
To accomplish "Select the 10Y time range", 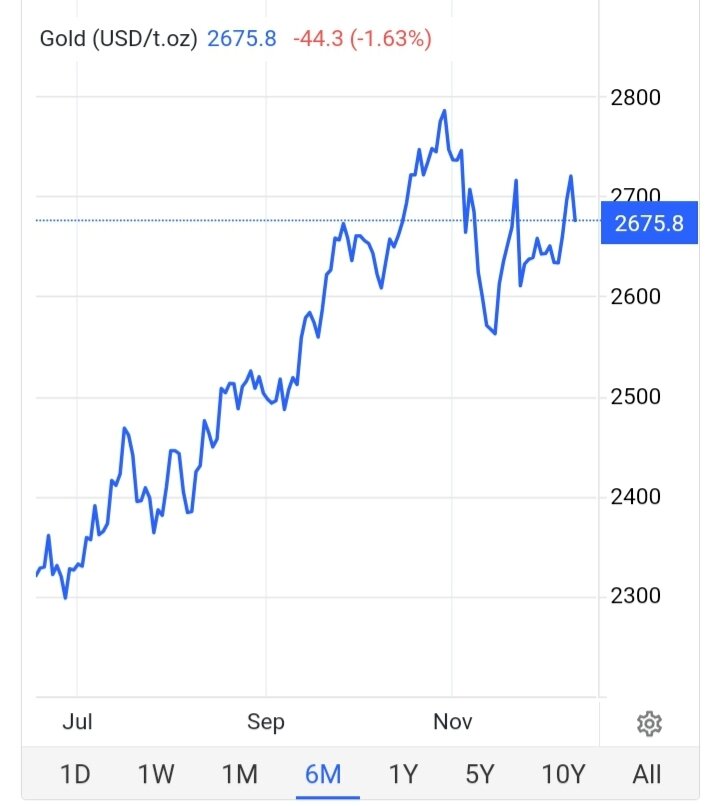I will click(563, 774).
